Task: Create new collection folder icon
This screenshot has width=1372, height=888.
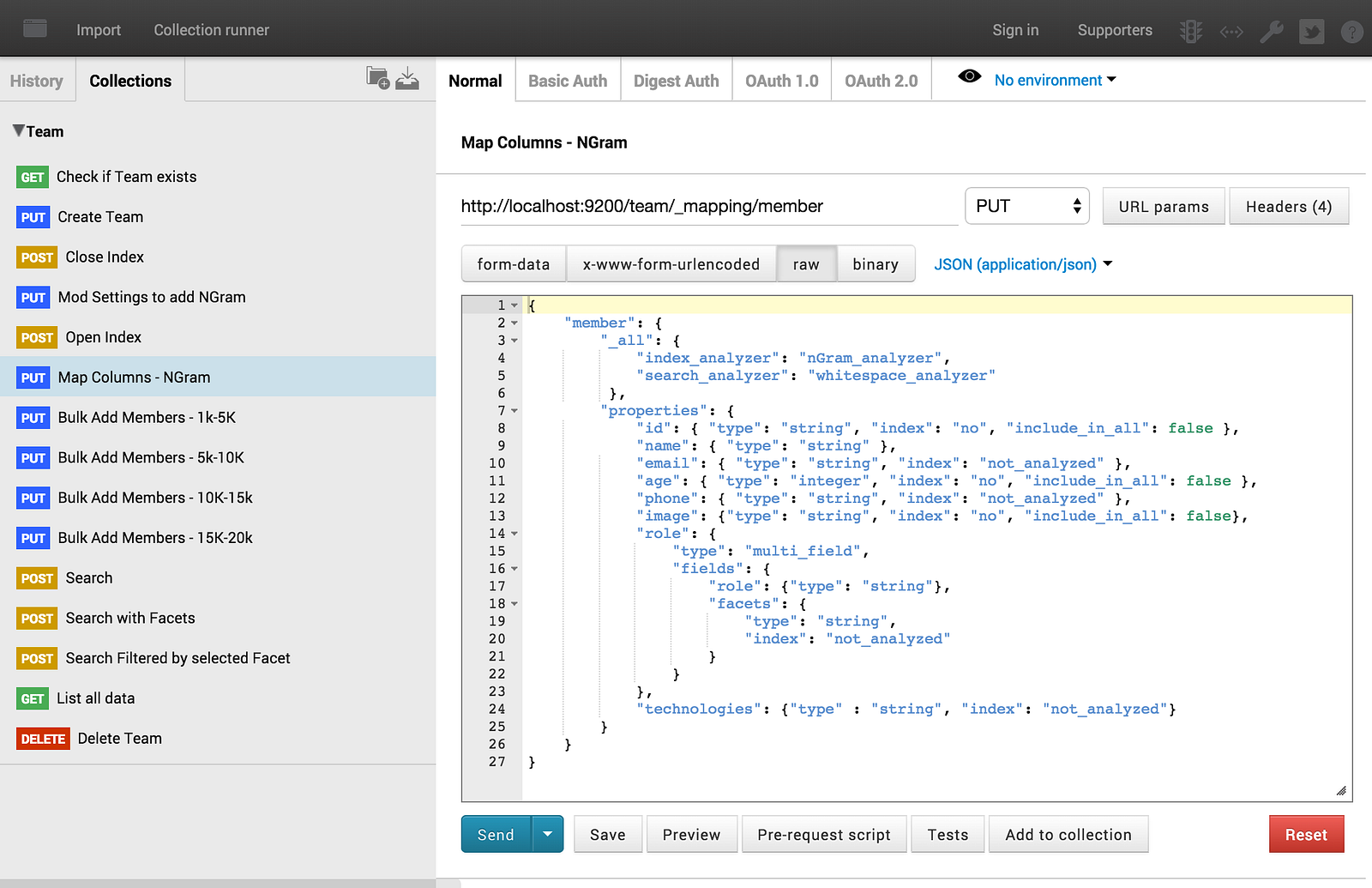Action: 378,78
